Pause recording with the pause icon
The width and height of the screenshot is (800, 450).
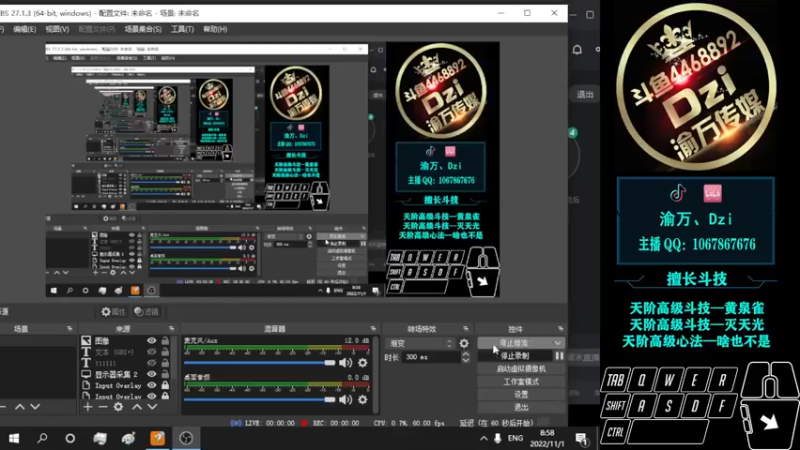(x=559, y=356)
